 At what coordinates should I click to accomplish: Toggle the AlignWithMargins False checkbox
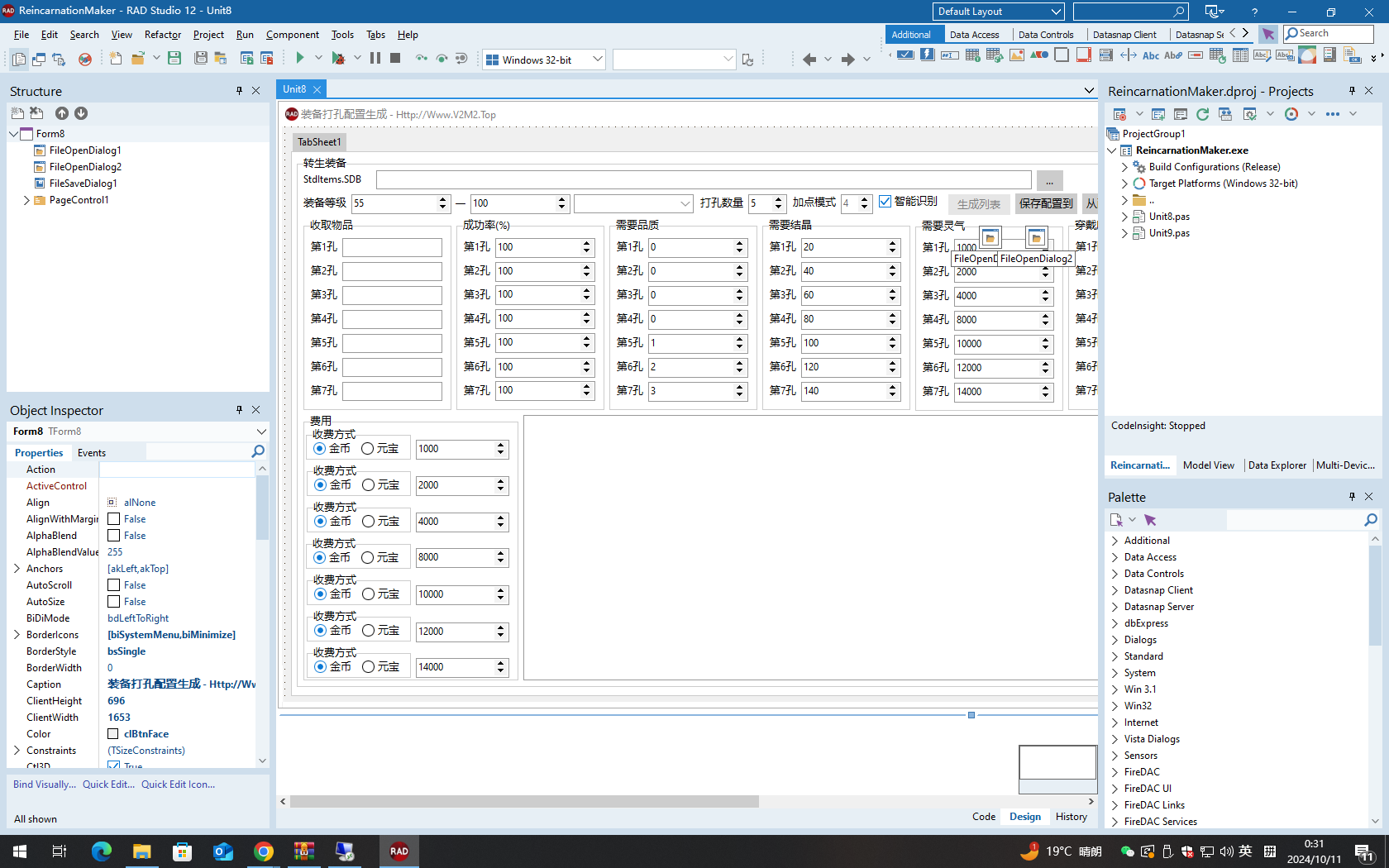click(114, 519)
